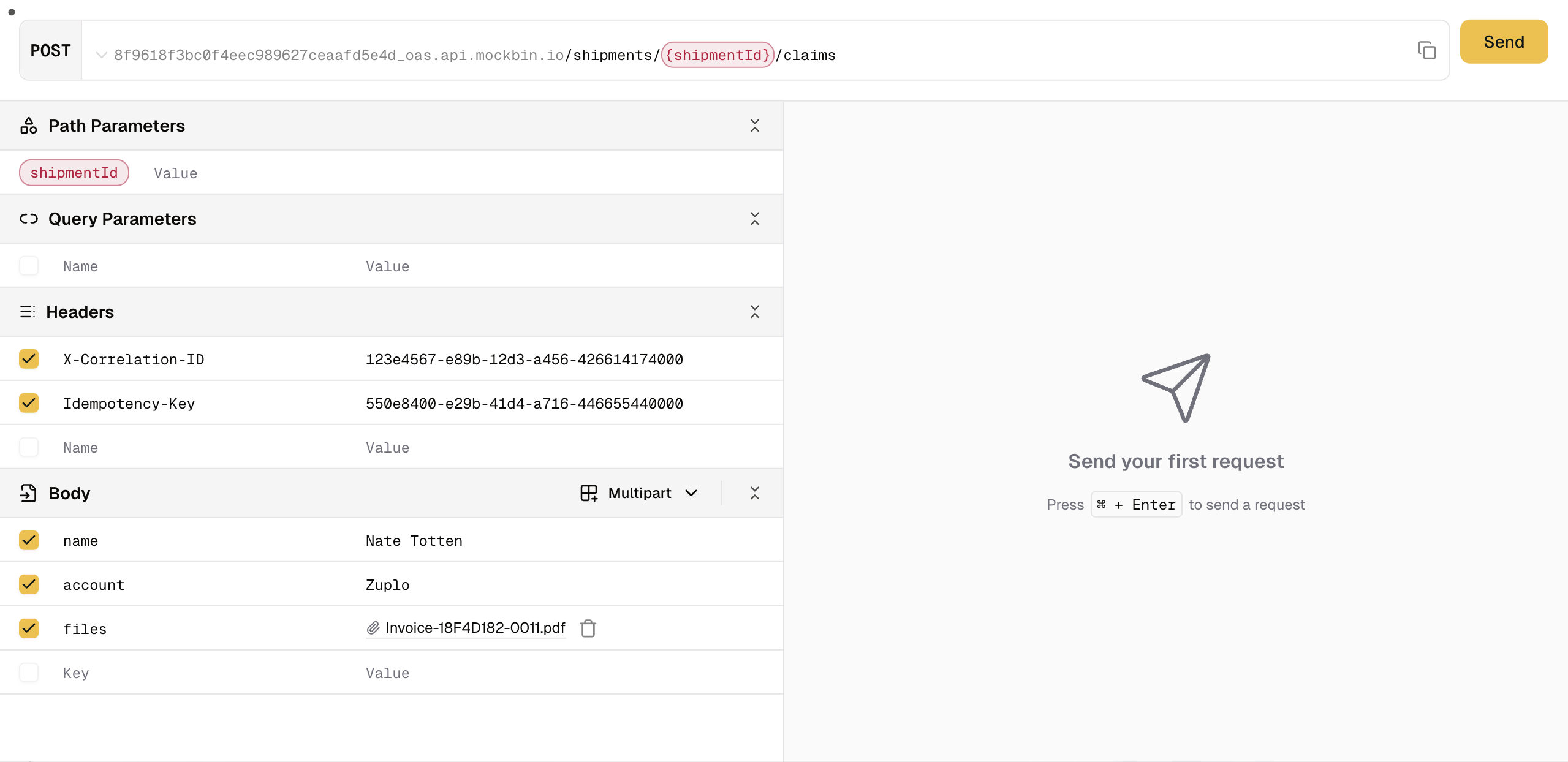Click the paperclip icon on the files attachment
Viewport: 1568px width, 762px height.
[372, 628]
